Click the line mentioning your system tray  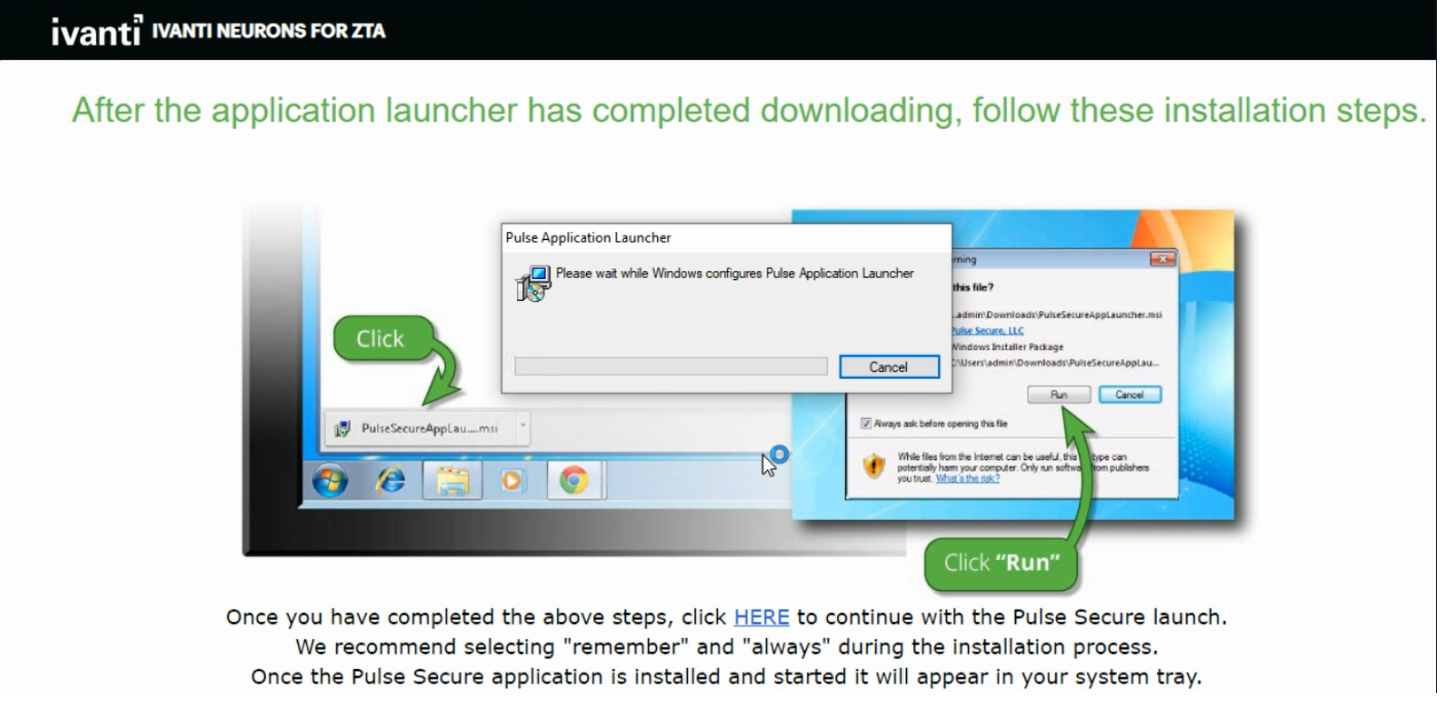[726, 677]
